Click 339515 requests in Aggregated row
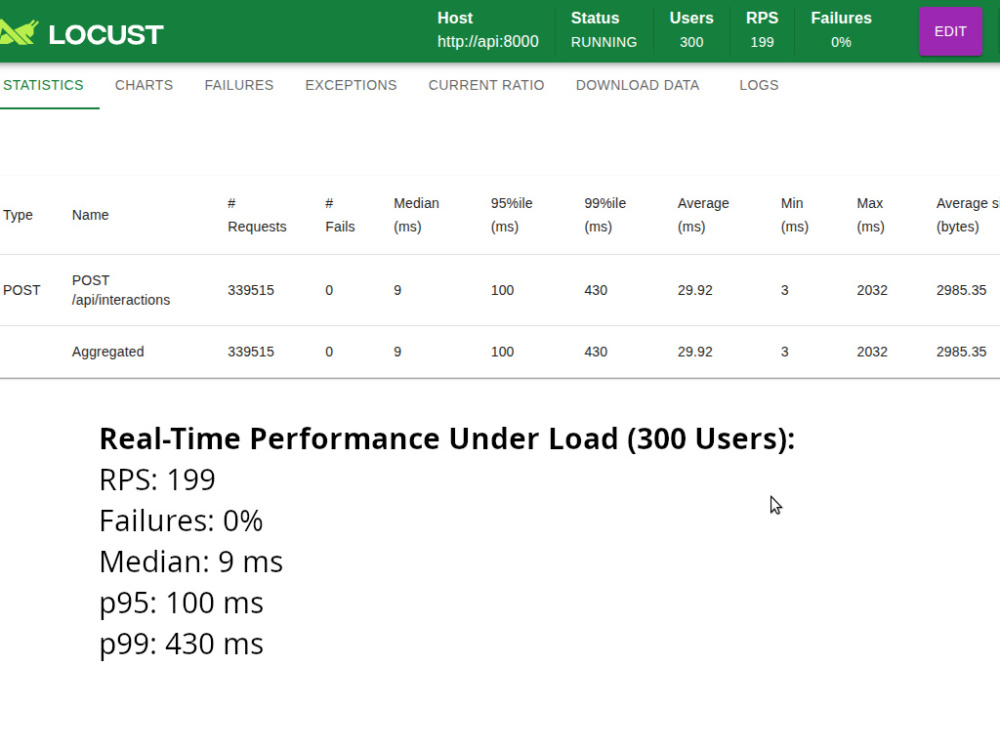This screenshot has width=1000, height=750. (x=251, y=351)
